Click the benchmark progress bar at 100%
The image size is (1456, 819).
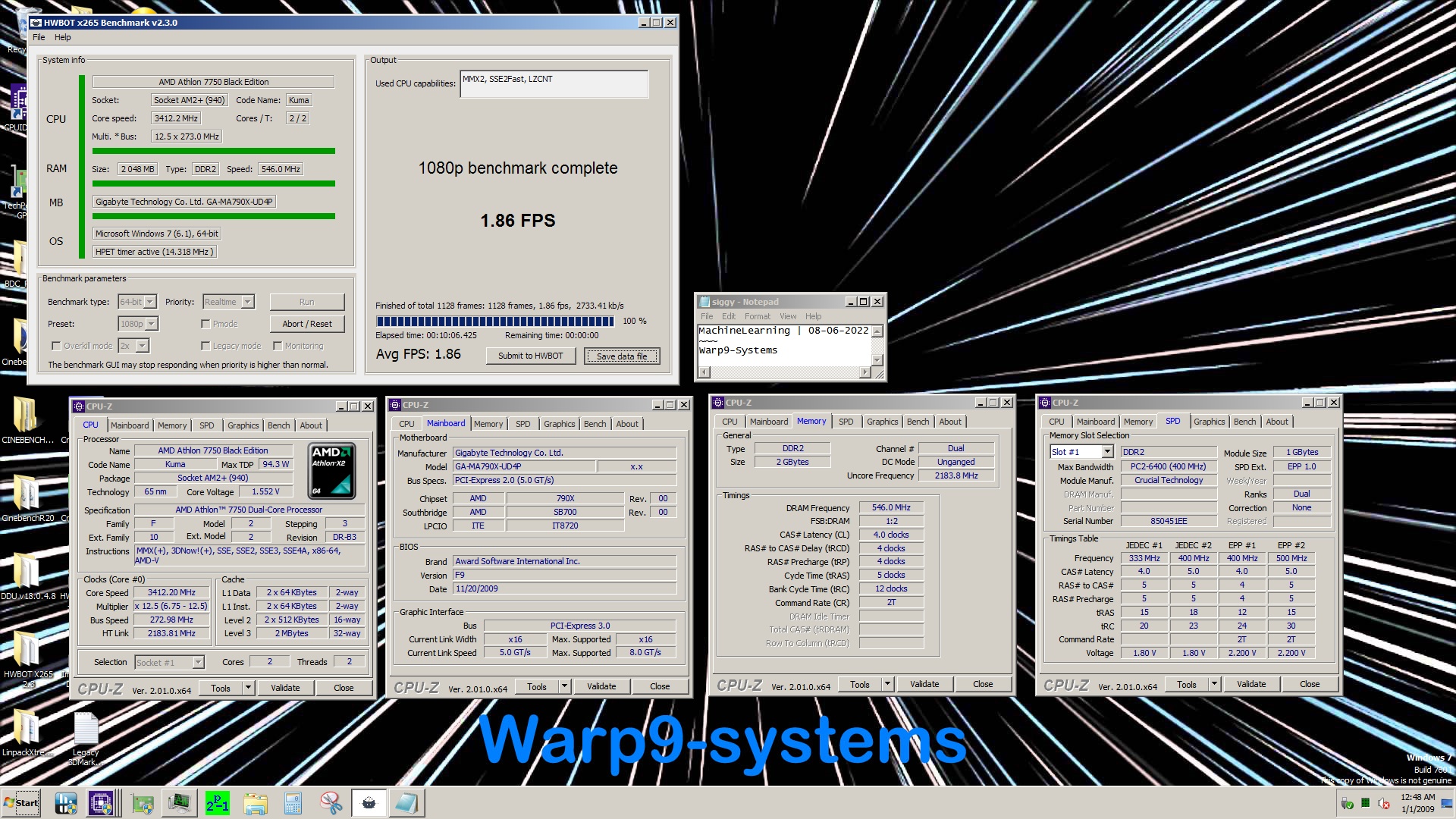pos(495,322)
